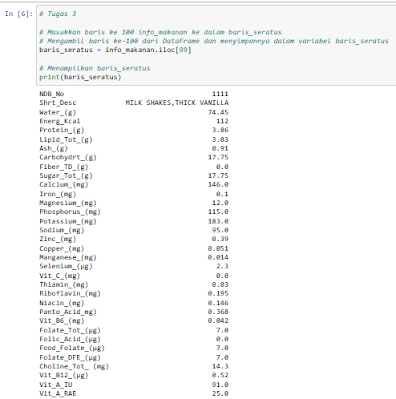396x399 pixels.
Task: Select the Energ_Kcal label
Action: (x=60, y=121)
